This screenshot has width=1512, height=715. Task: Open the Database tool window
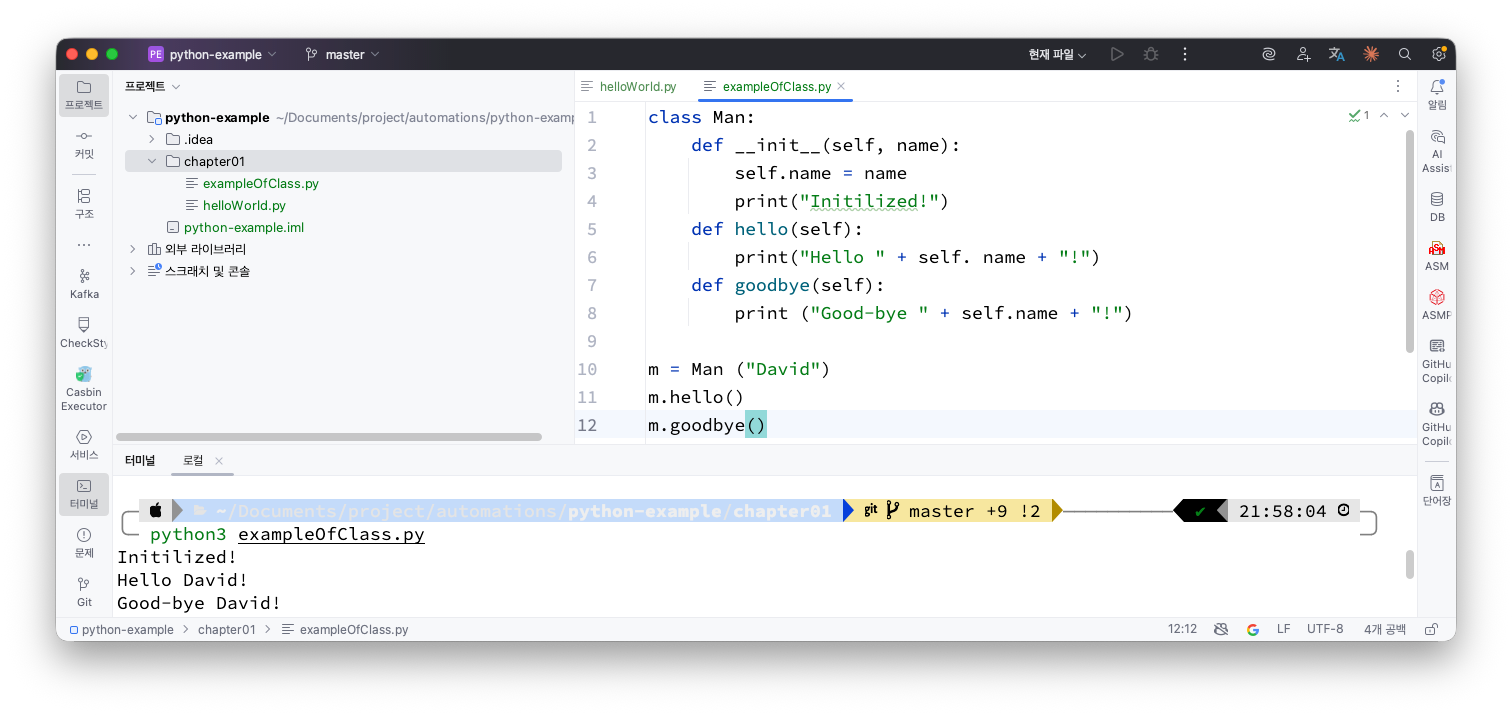point(1436,206)
